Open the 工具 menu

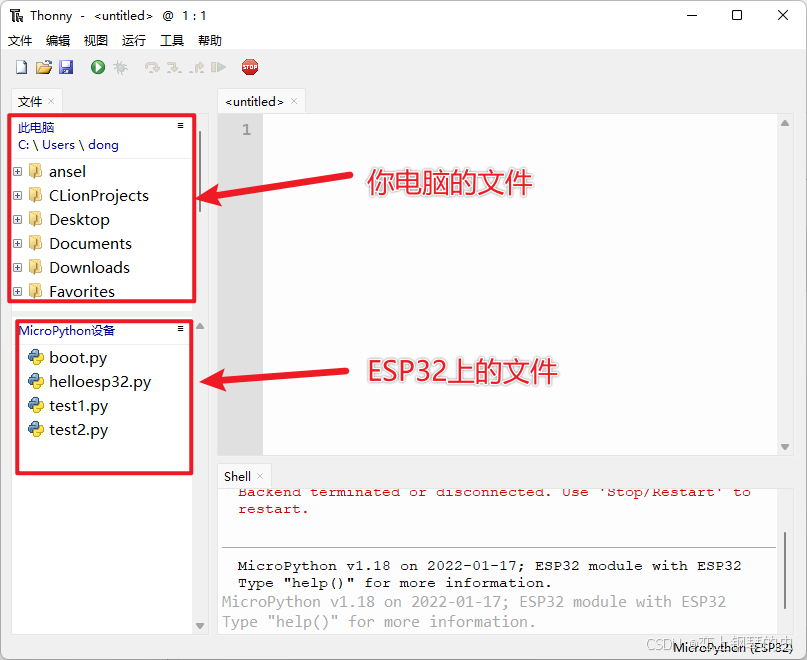pos(172,40)
